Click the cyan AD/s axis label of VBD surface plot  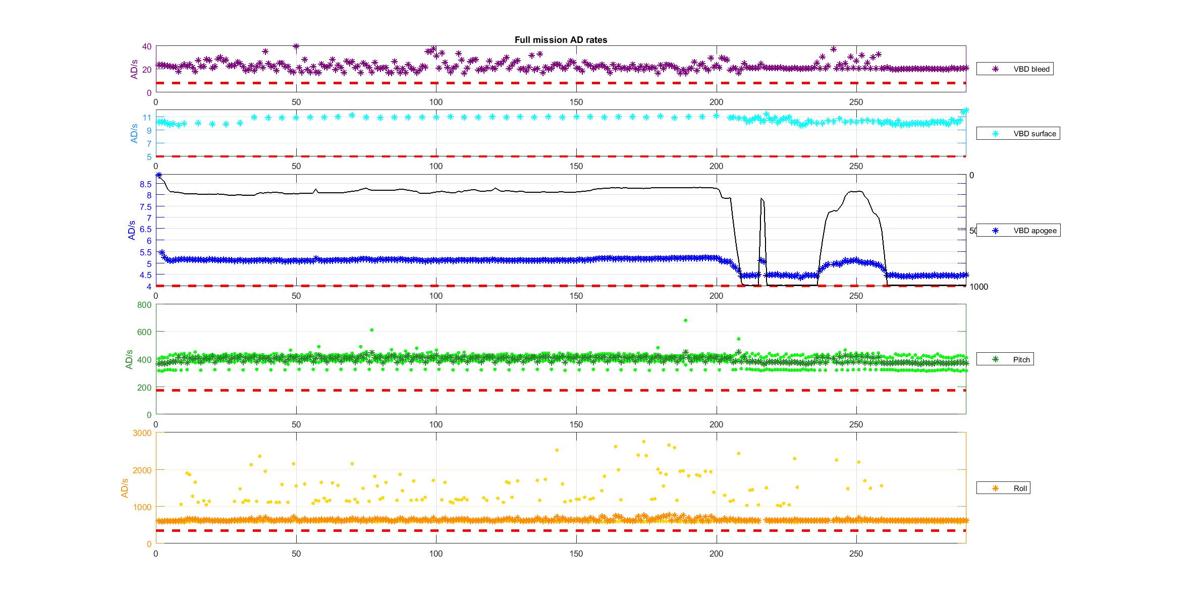pyautogui.click(x=134, y=133)
